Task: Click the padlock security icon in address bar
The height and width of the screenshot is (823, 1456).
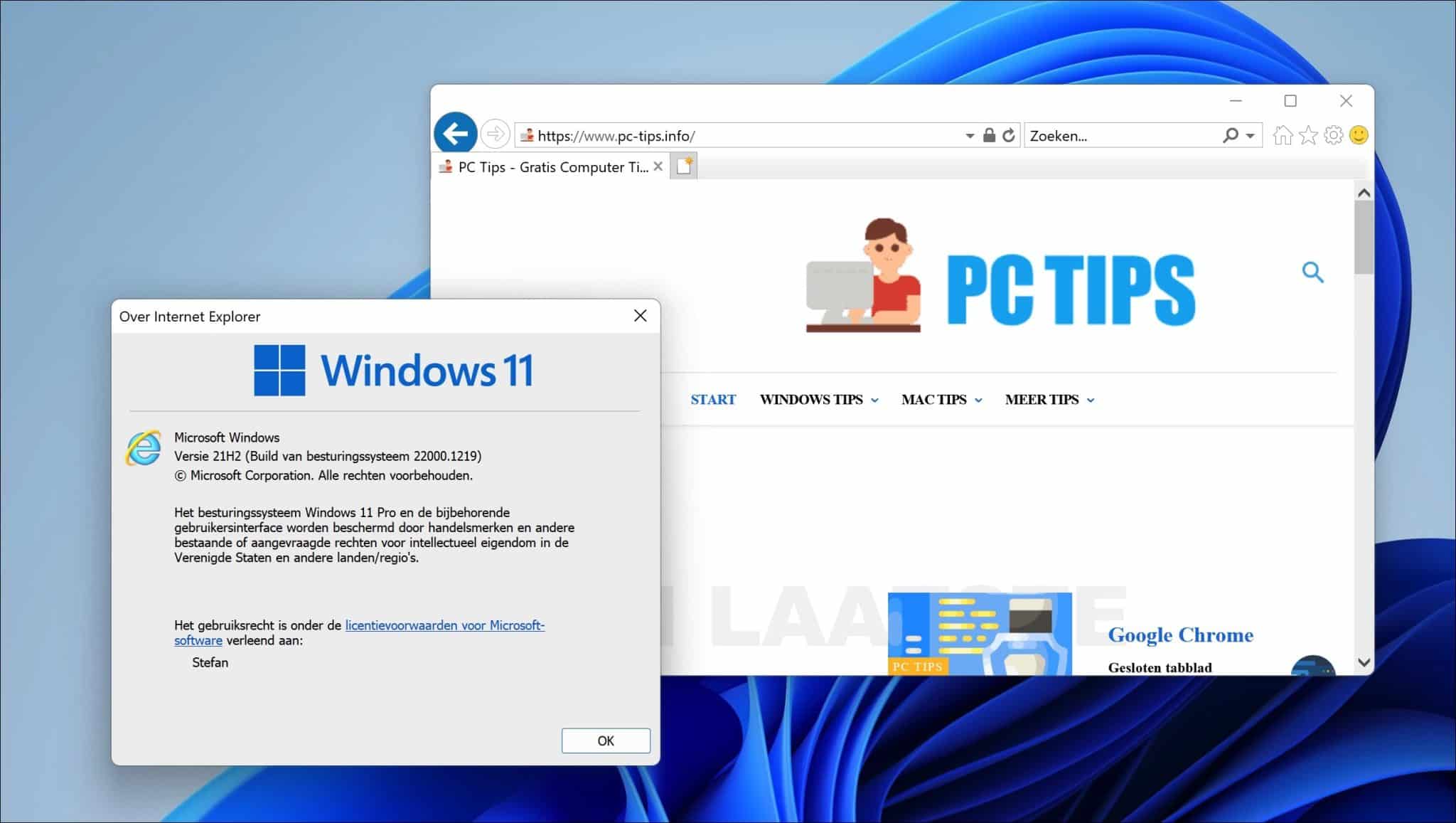Action: pyautogui.click(x=989, y=134)
